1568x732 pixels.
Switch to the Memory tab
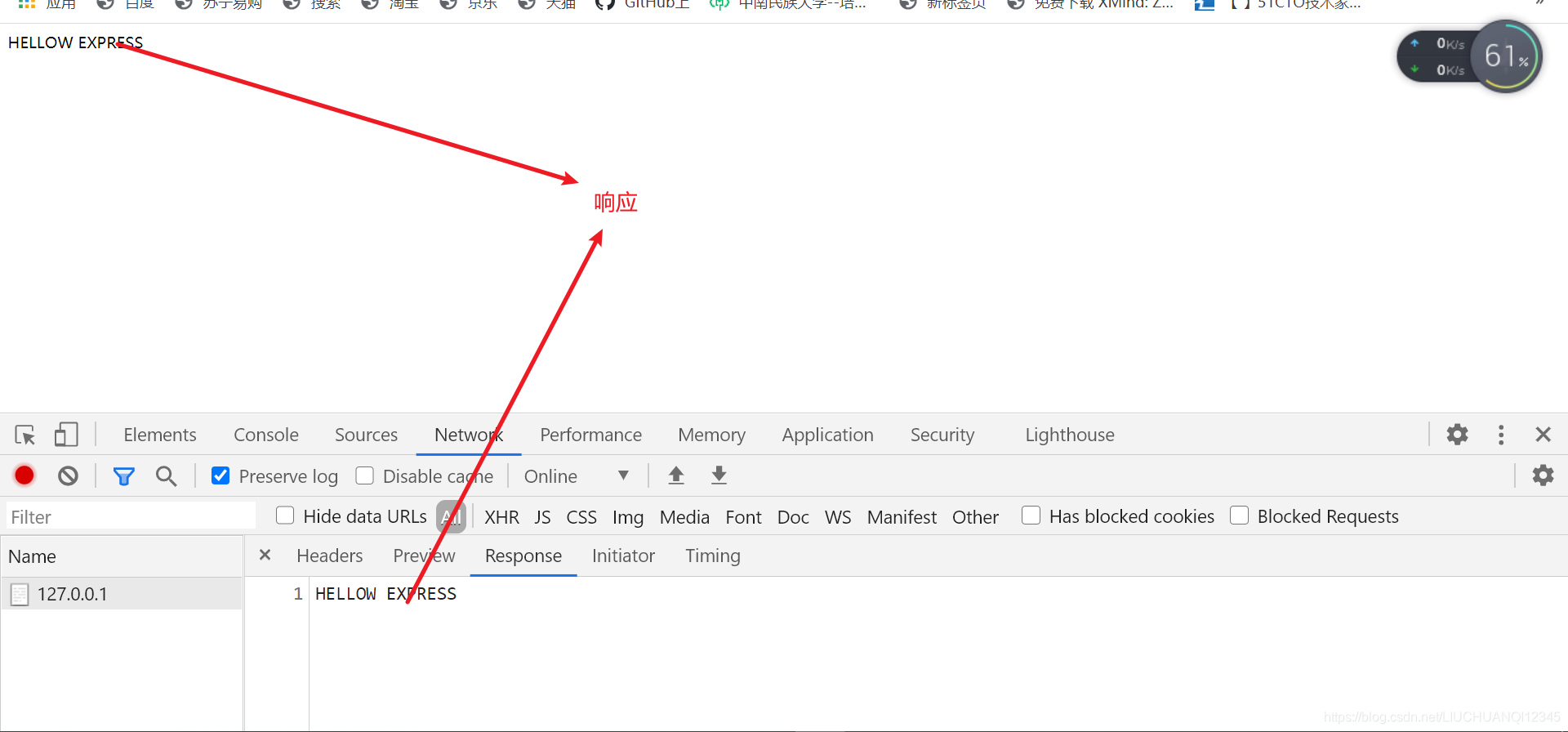pyautogui.click(x=711, y=435)
